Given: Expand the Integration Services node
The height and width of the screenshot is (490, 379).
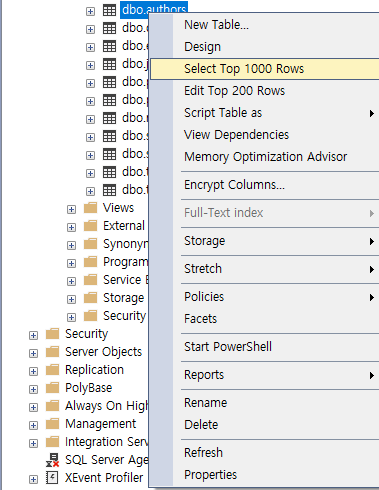Looking at the screenshot, I should [x=33, y=443].
